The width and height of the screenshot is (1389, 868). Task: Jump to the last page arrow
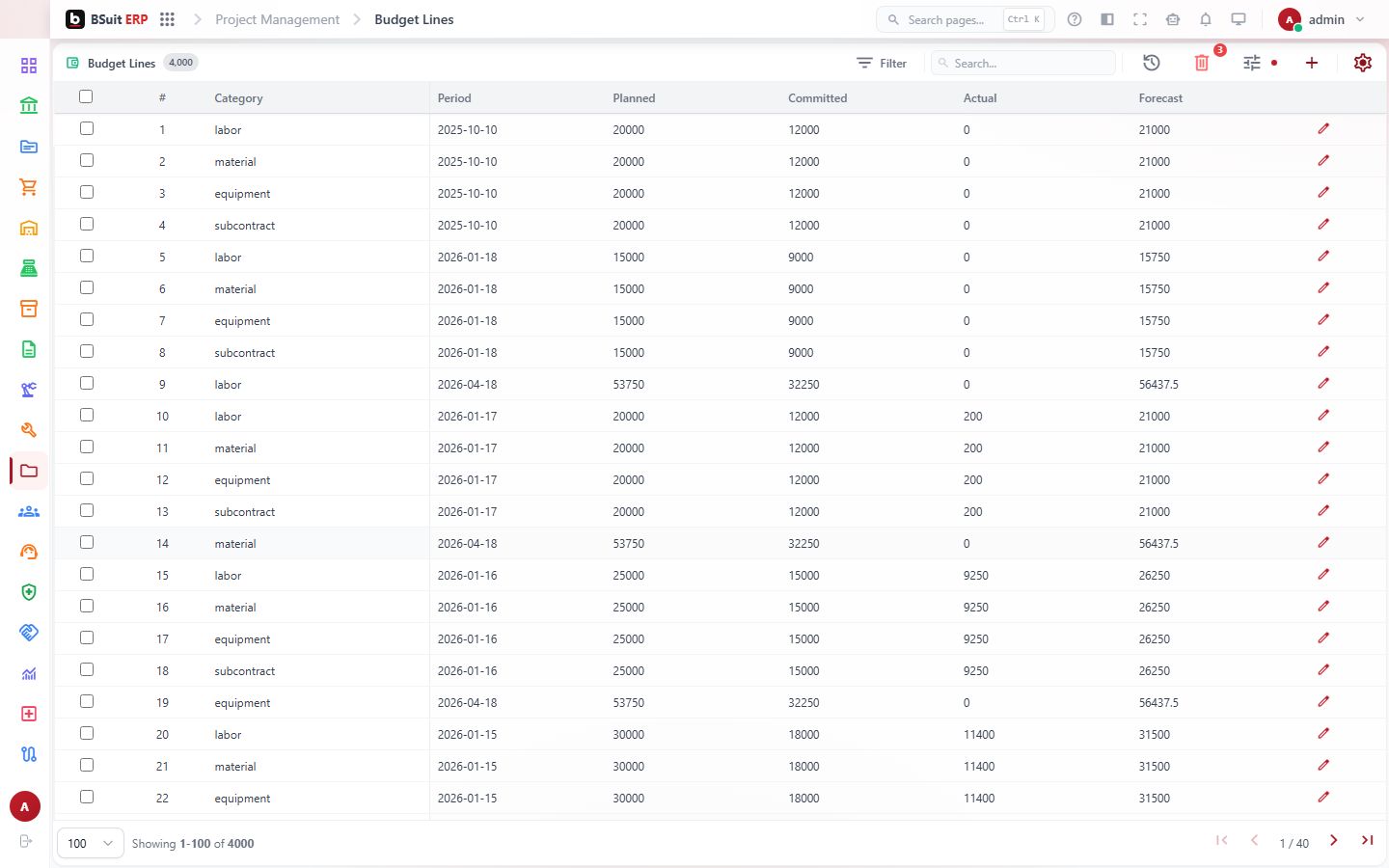pos(1367,841)
